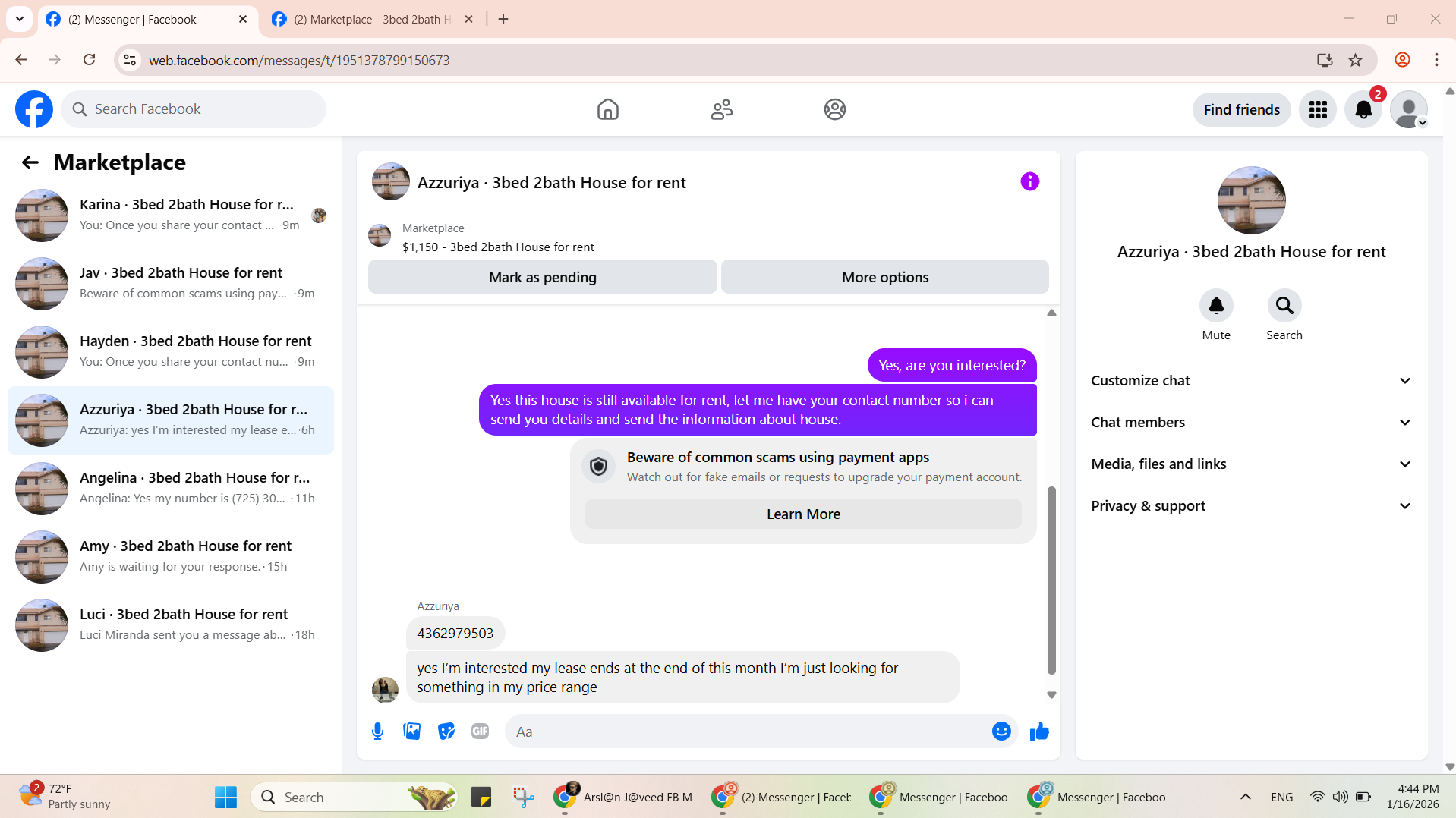The height and width of the screenshot is (818, 1456).
Task: Open Chrome profile icon
Action: 1402,60
